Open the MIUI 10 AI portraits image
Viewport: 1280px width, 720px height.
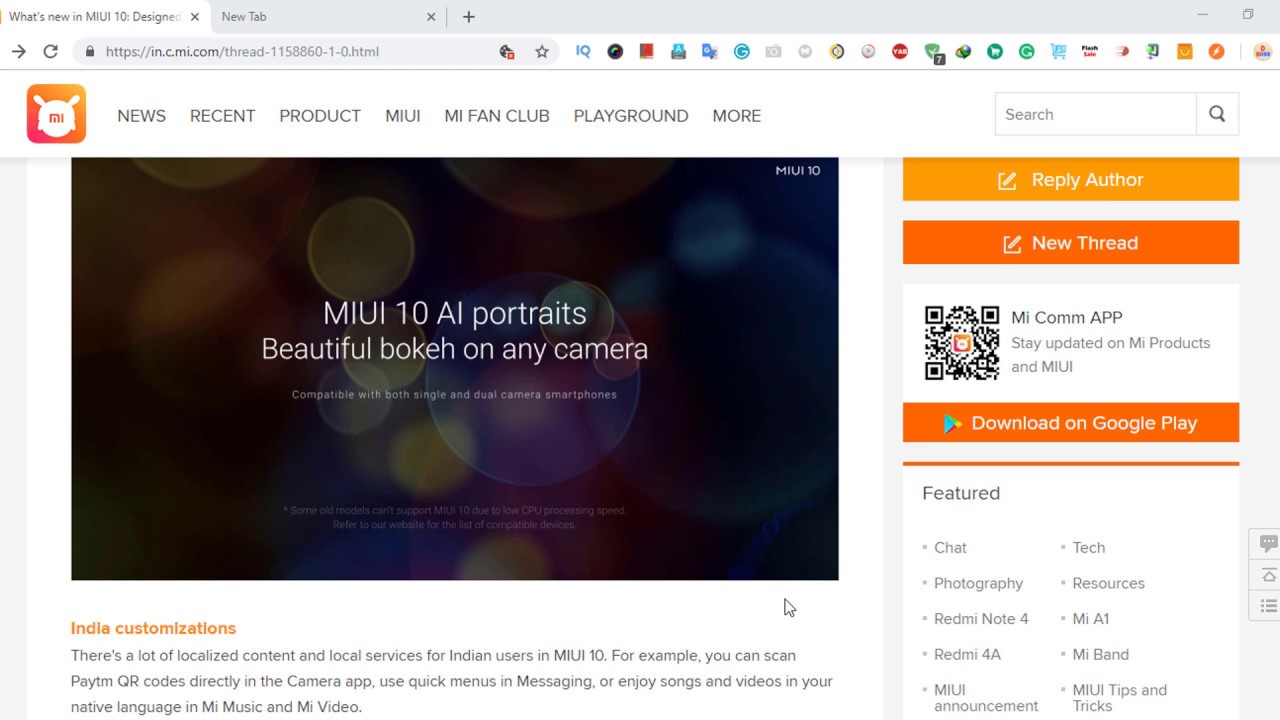[455, 369]
